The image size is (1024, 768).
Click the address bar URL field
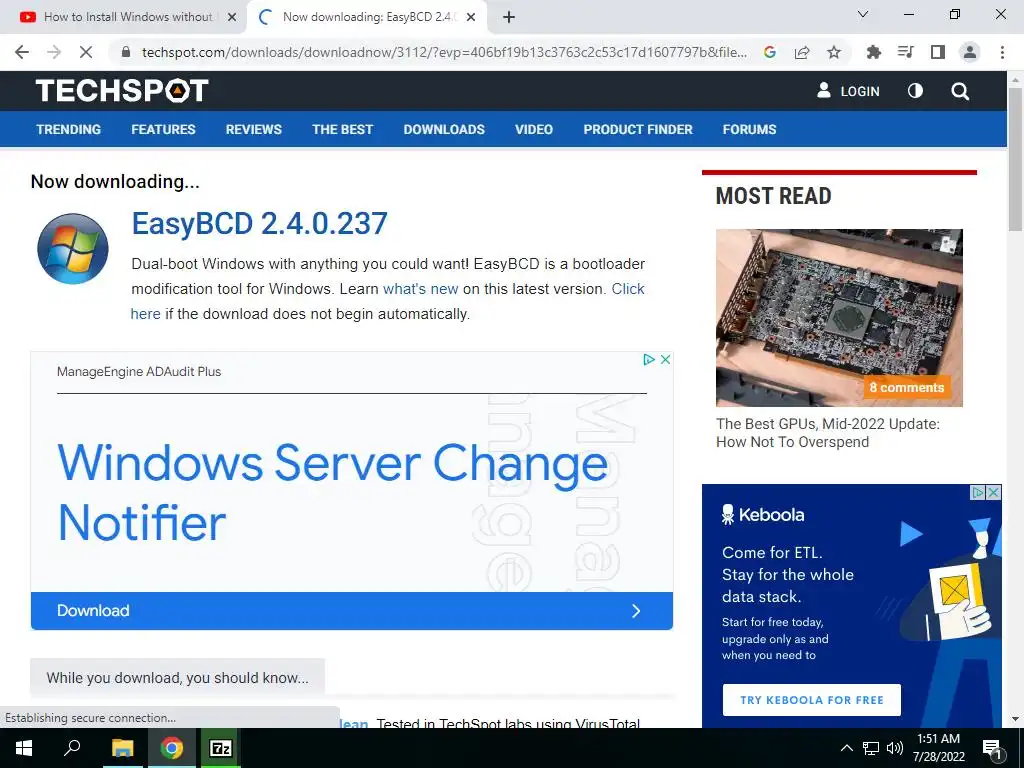(444, 52)
